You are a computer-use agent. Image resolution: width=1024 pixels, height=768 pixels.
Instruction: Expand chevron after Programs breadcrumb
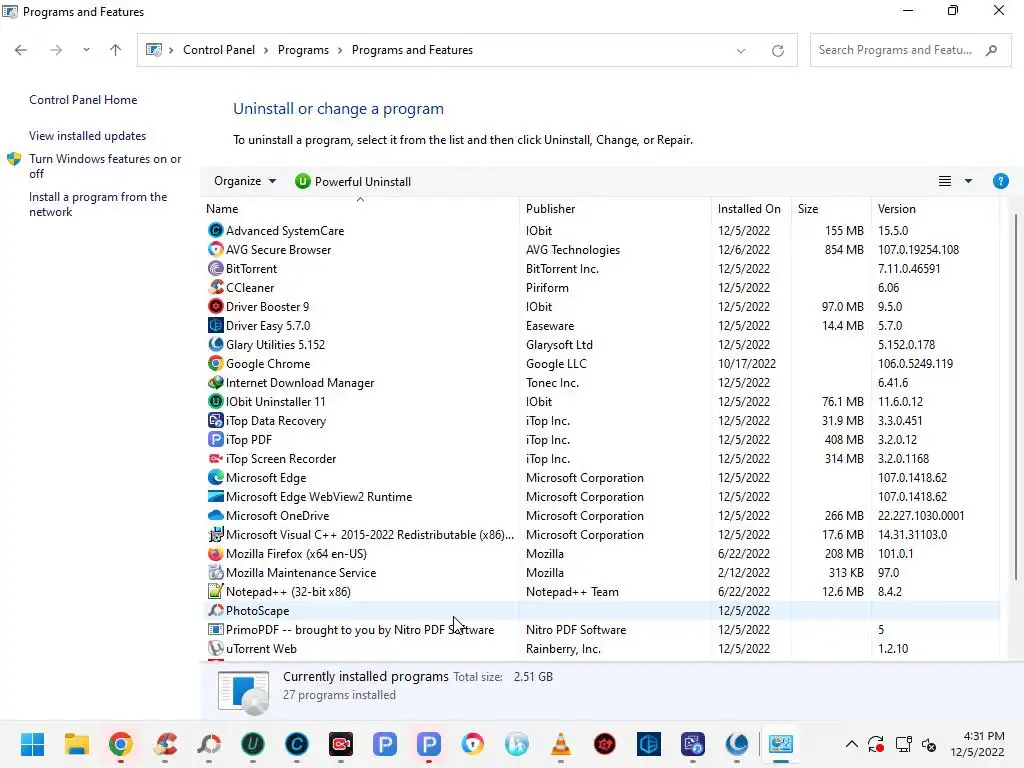tap(340, 50)
